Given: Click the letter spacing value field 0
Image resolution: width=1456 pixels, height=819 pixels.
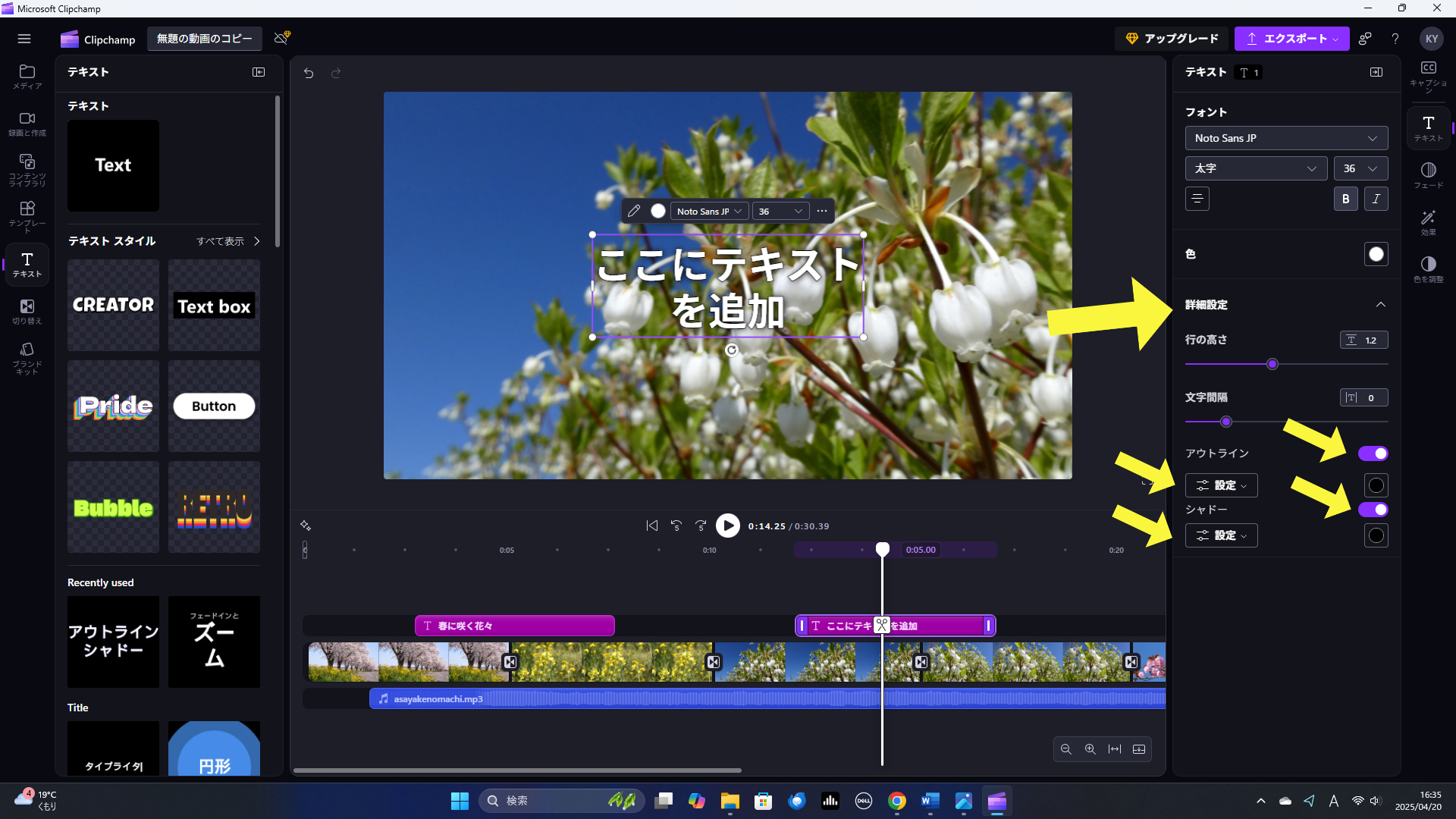Looking at the screenshot, I should point(1363,397).
